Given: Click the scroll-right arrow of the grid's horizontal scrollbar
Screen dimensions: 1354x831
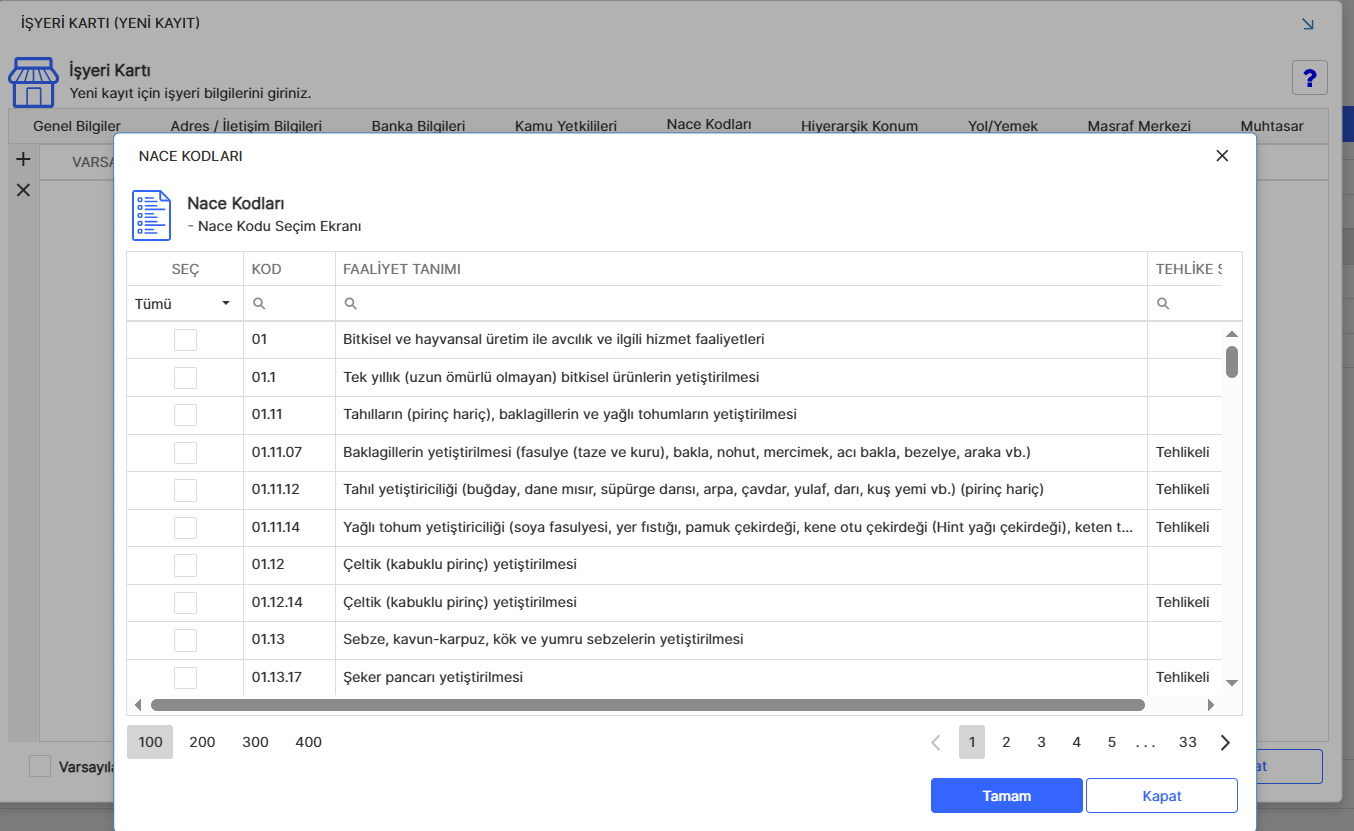Looking at the screenshot, I should (x=1211, y=705).
